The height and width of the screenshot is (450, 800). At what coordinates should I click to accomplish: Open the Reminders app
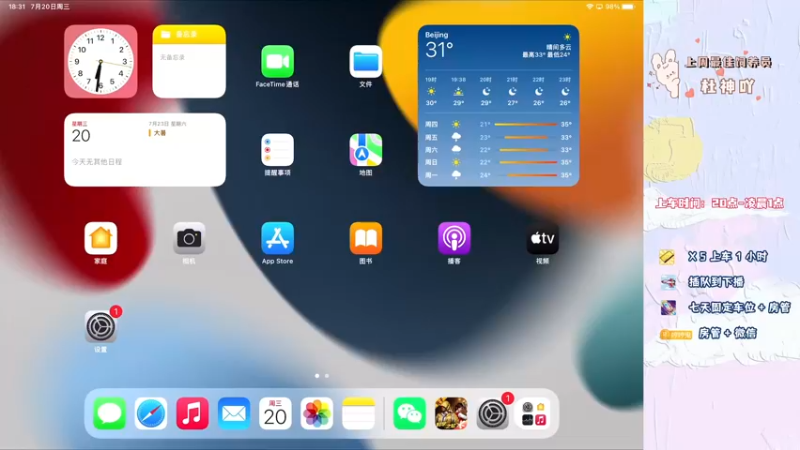(x=277, y=150)
